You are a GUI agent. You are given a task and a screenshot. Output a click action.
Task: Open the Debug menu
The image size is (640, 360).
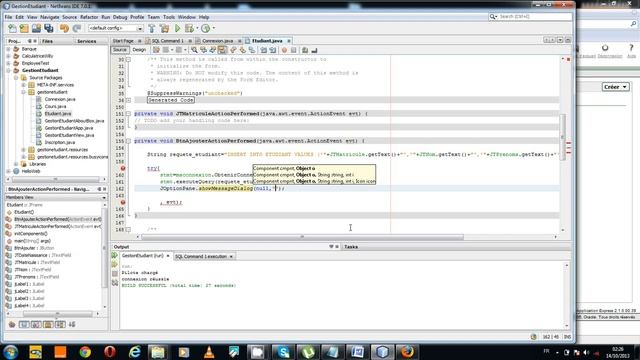pyautogui.click(x=120, y=17)
